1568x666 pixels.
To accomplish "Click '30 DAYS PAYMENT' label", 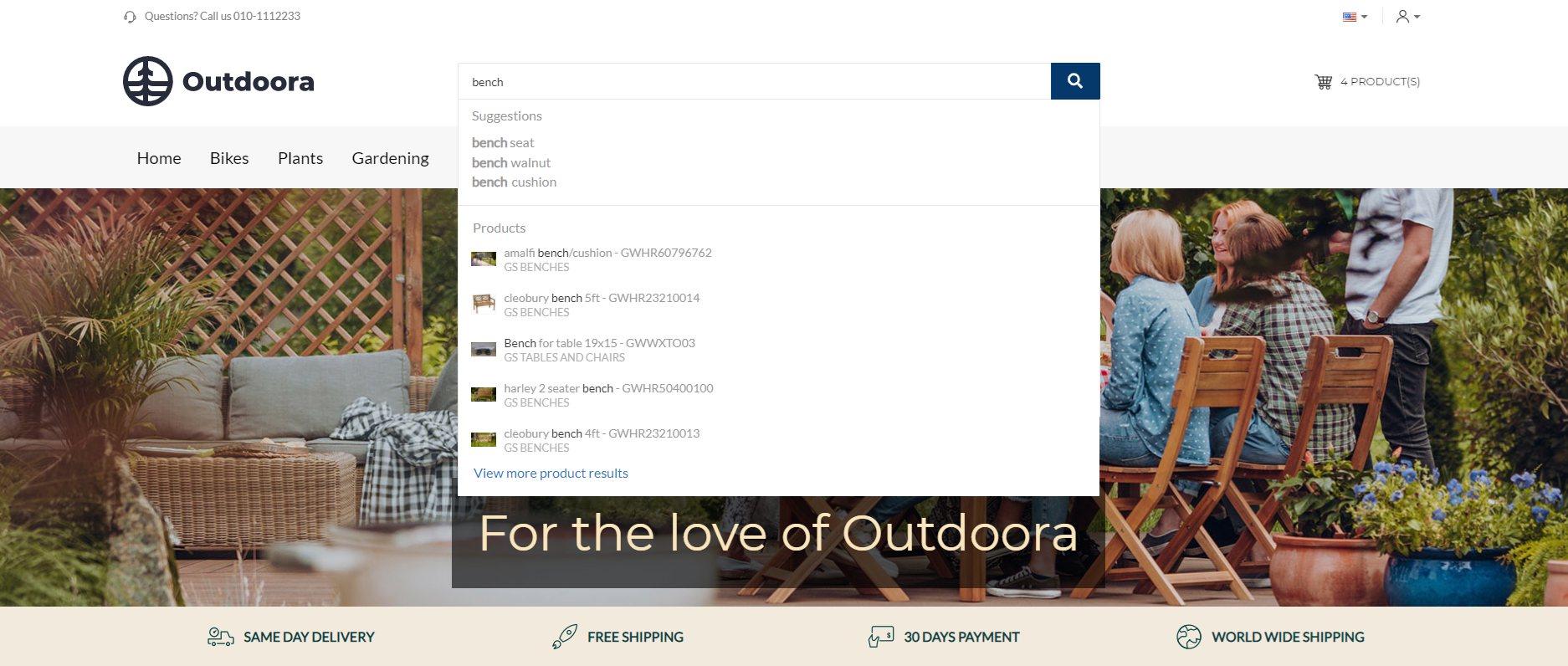I will pos(961,637).
